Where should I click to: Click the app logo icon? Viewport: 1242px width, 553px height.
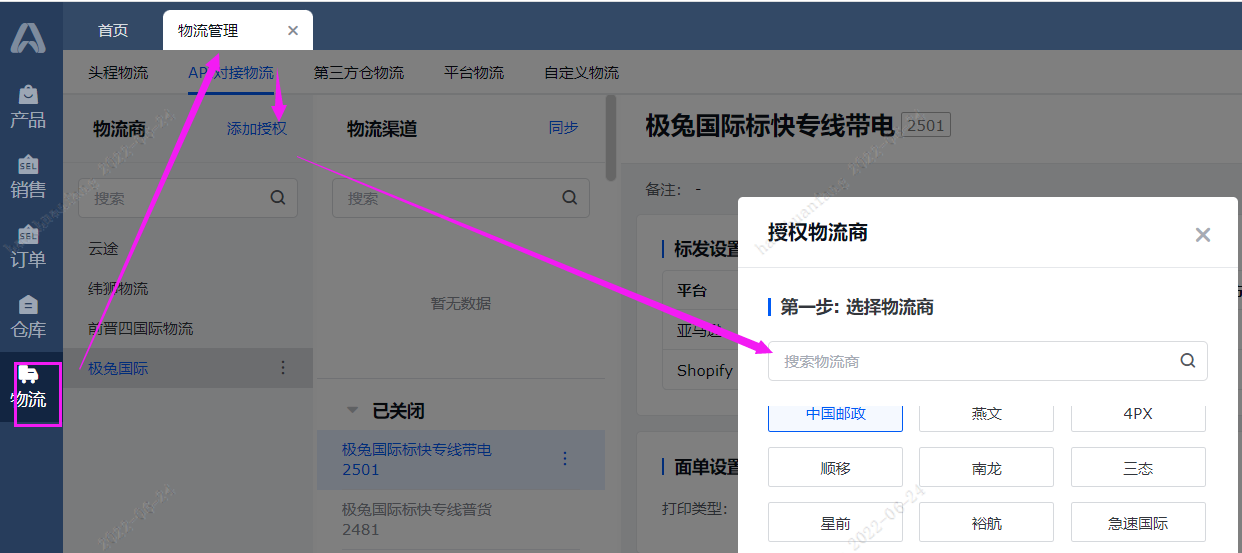pos(28,37)
